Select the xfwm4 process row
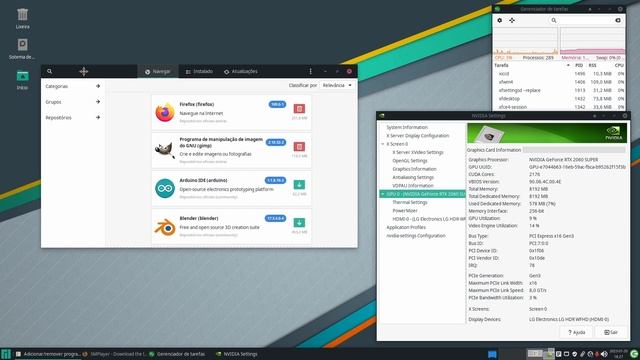 click(x=559, y=82)
